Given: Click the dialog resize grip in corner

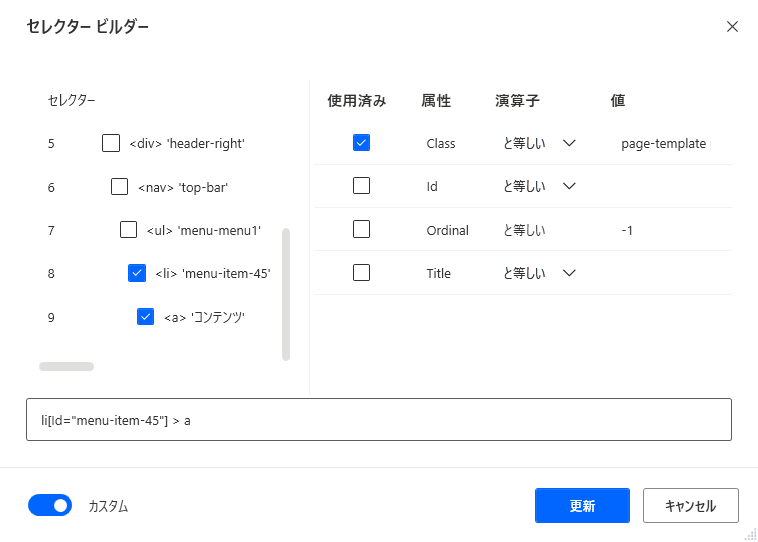Looking at the screenshot, I should tap(751, 534).
